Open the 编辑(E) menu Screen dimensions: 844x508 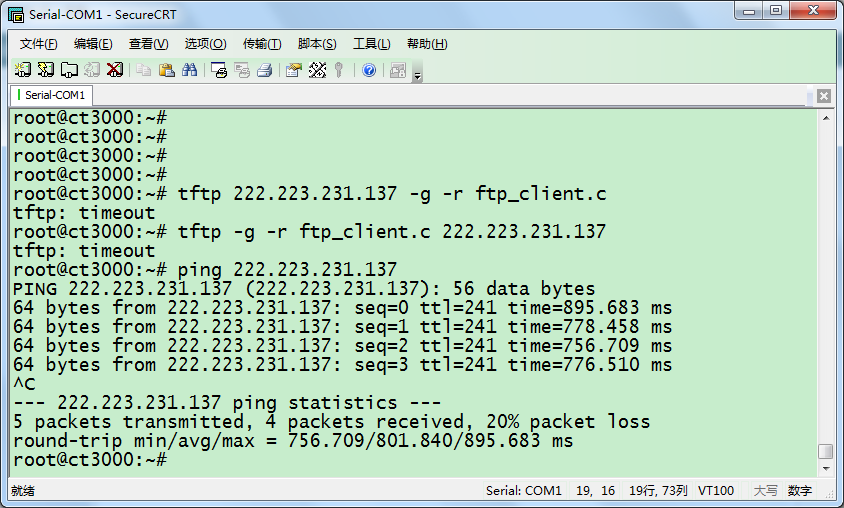click(93, 44)
